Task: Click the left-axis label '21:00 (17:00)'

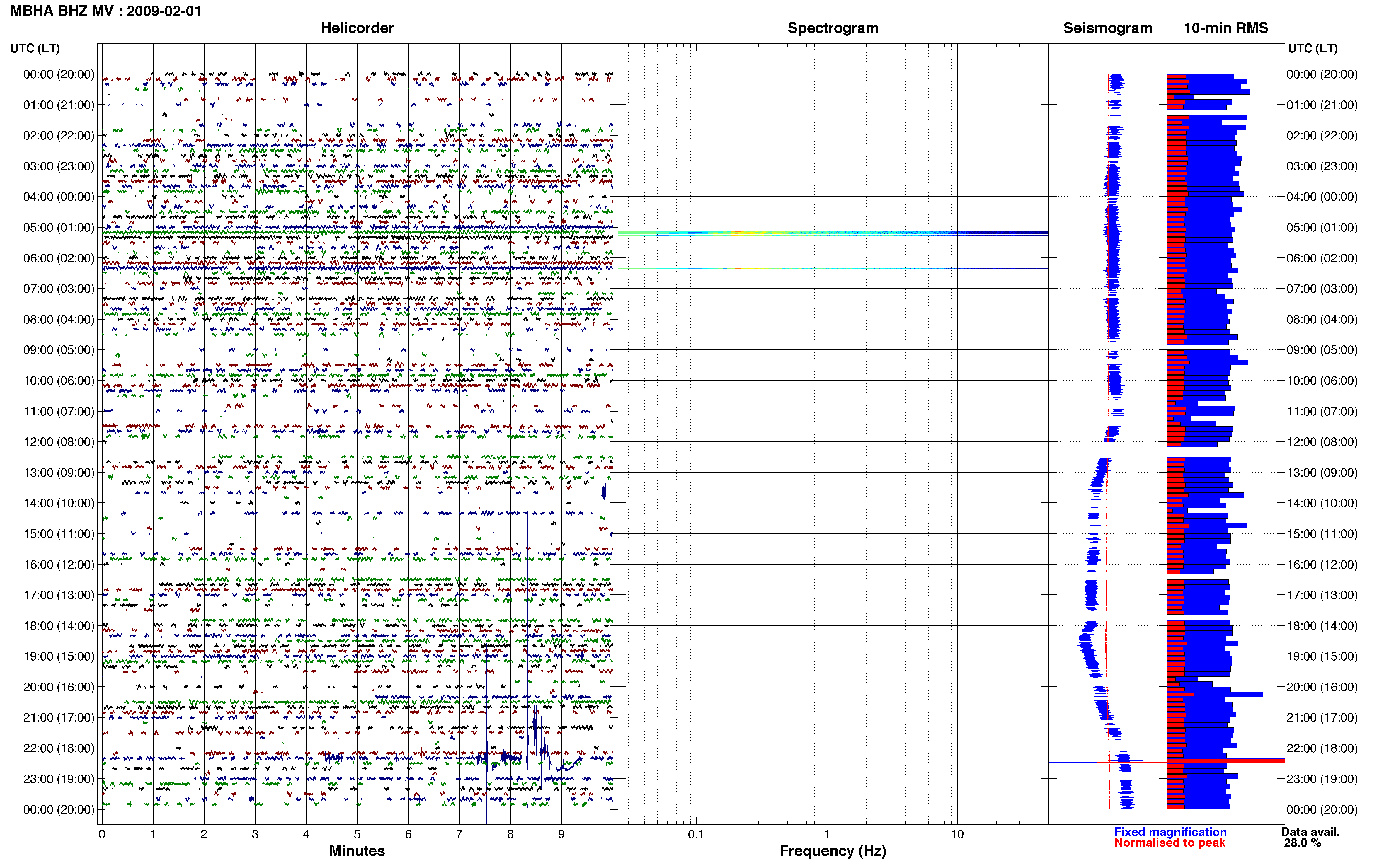Action: 59,718
